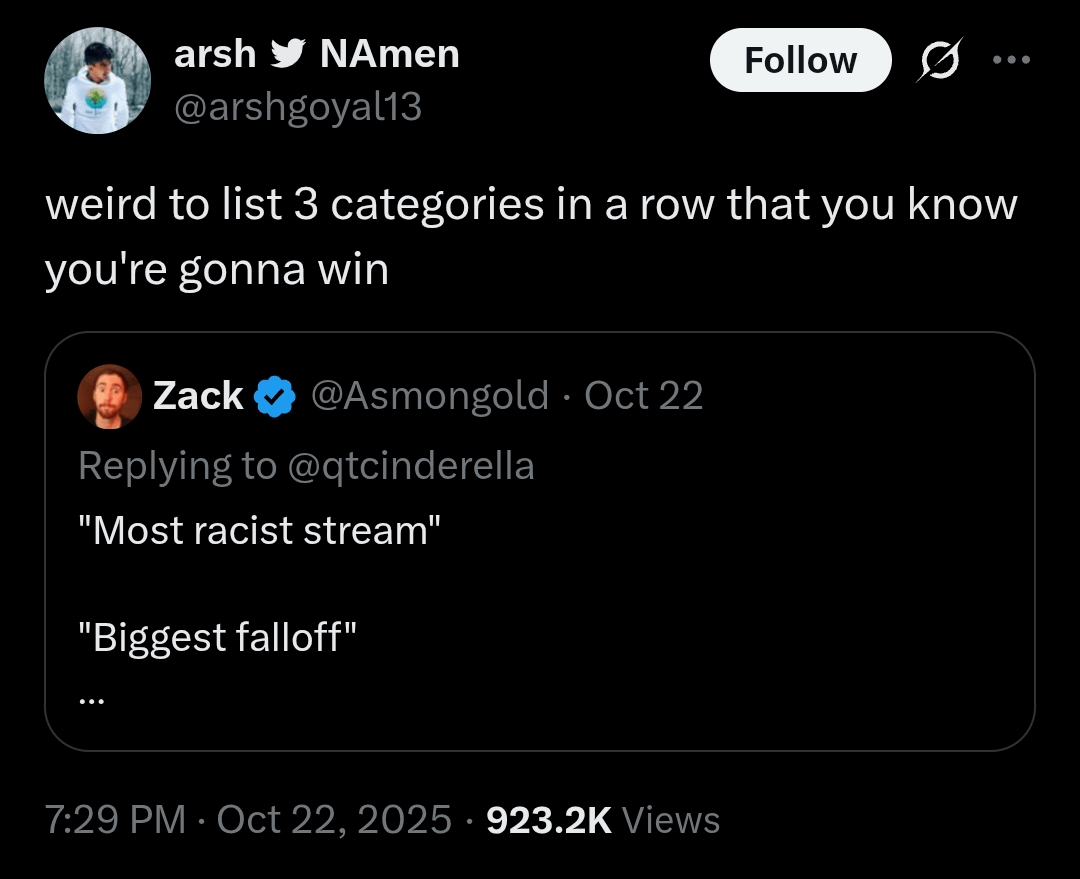Open the @Asmongold handle
Viewport: 1080px width, 879px height.
tap(430, 396)
